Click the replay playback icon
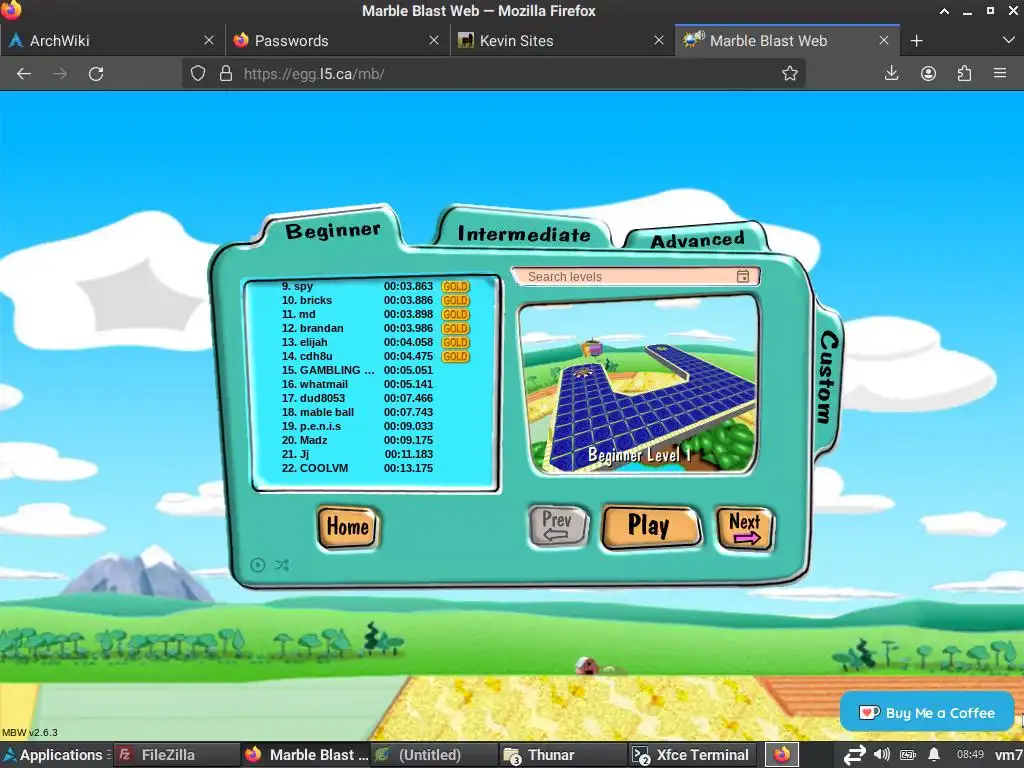 pyautogui.click(x=257, y=565)
